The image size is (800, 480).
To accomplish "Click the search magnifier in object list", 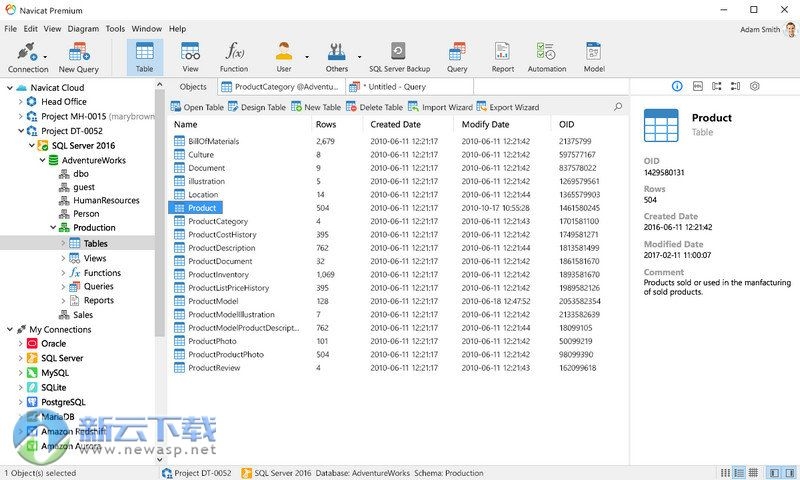I will click(618, 107).
